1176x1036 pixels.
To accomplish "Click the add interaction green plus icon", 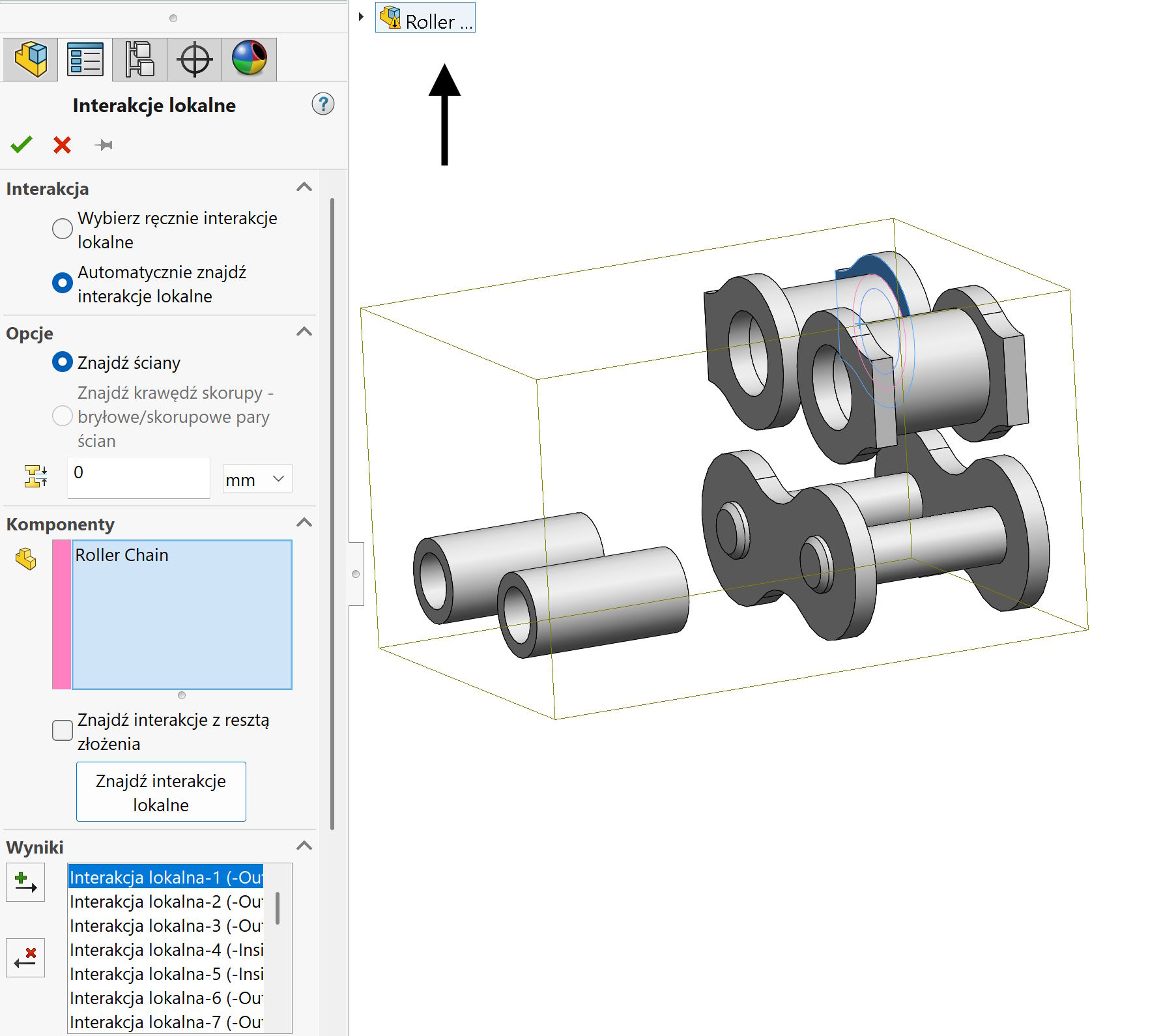I will (25, 882).
